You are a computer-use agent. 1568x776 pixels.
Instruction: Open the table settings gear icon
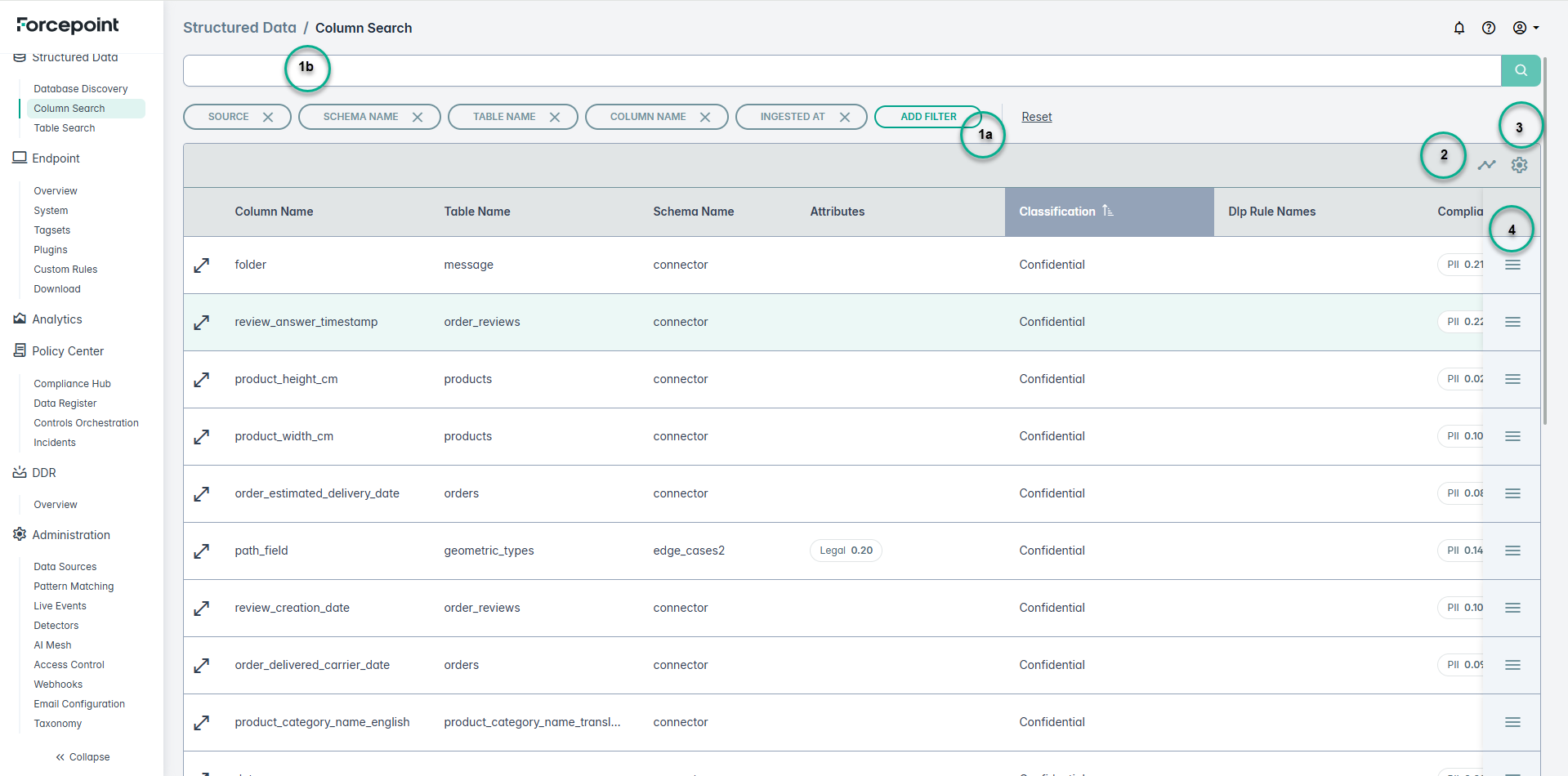pyautogui.click(x=1519, y=165)
